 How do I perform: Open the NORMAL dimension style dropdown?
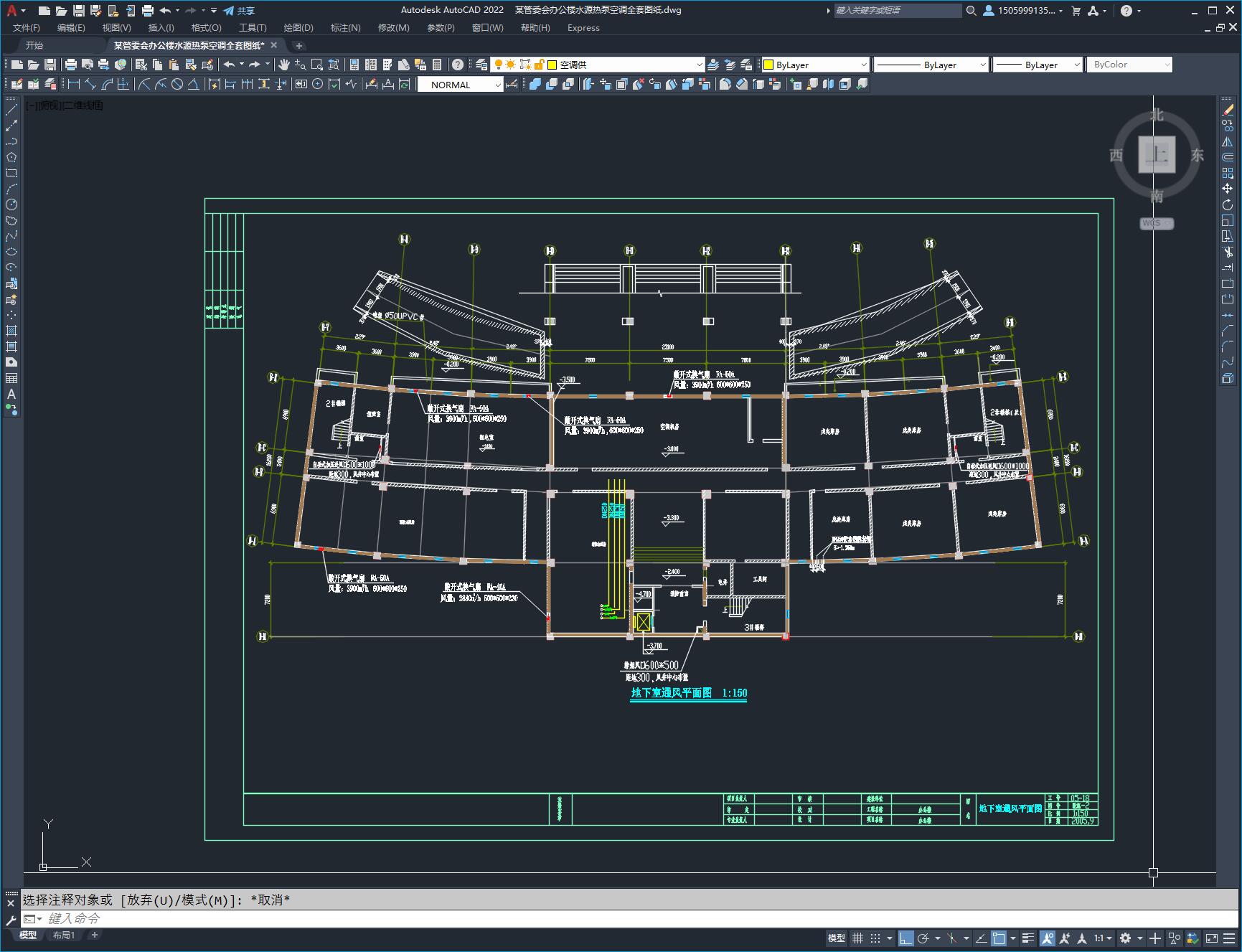[460, 85]
